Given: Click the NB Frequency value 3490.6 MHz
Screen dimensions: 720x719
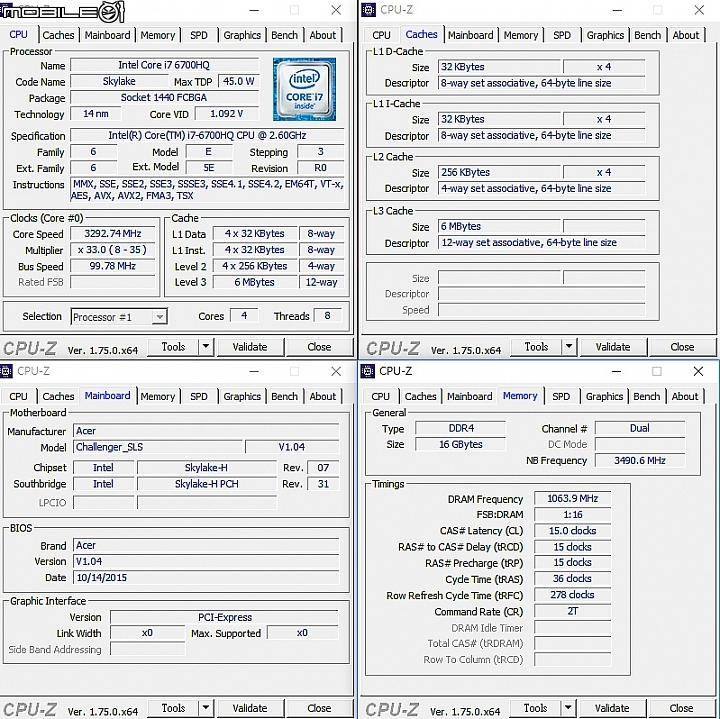Looking at the screenshot, I should [x=640, y=461].
